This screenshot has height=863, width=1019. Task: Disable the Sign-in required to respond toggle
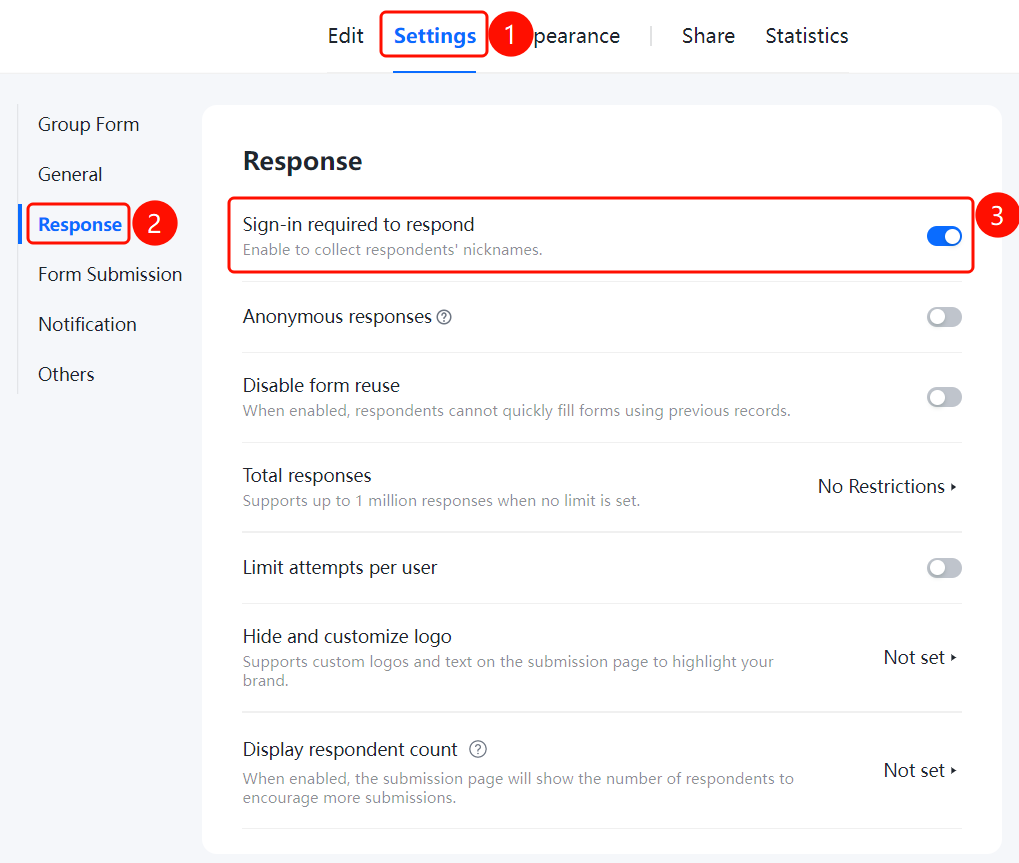click(944, 236)
